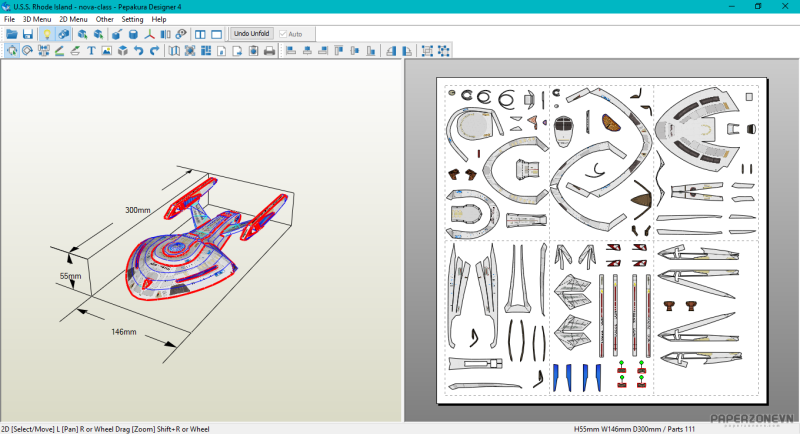Toggle the Auto checkbox
800x434 pixels.
click(284, 34)
